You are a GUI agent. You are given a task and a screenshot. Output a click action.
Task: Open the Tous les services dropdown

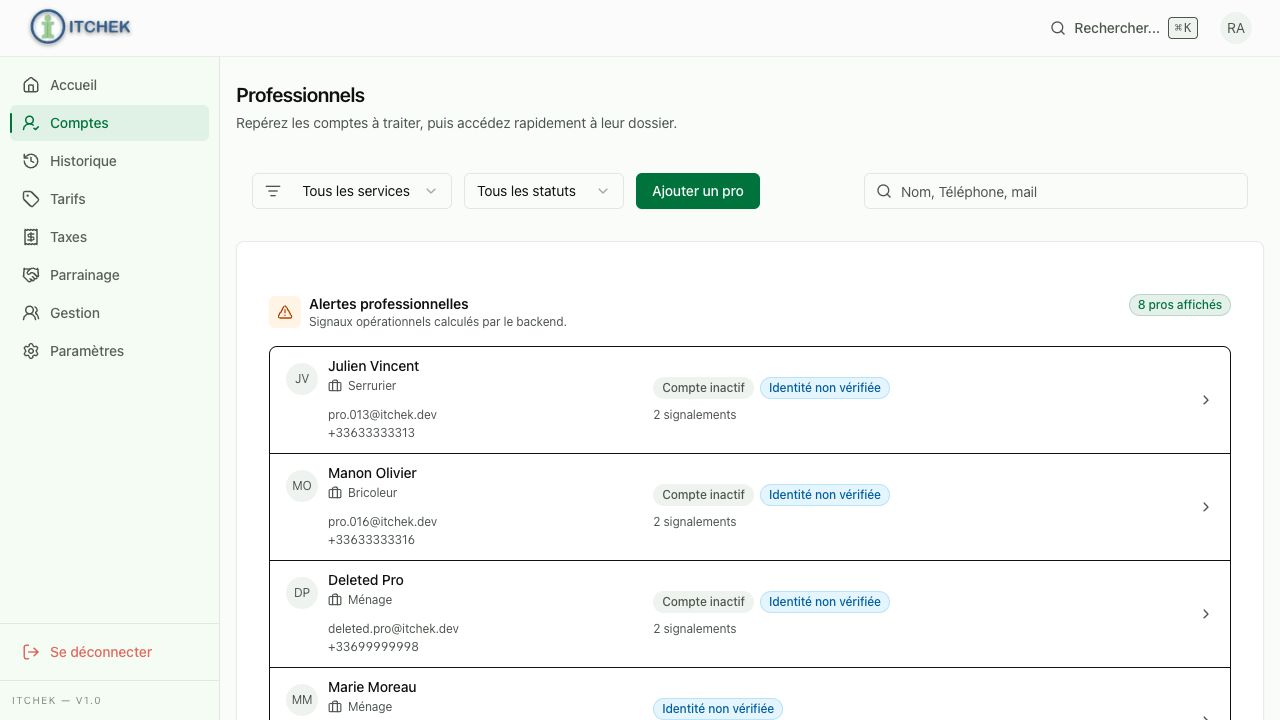(x=352, y=191)
